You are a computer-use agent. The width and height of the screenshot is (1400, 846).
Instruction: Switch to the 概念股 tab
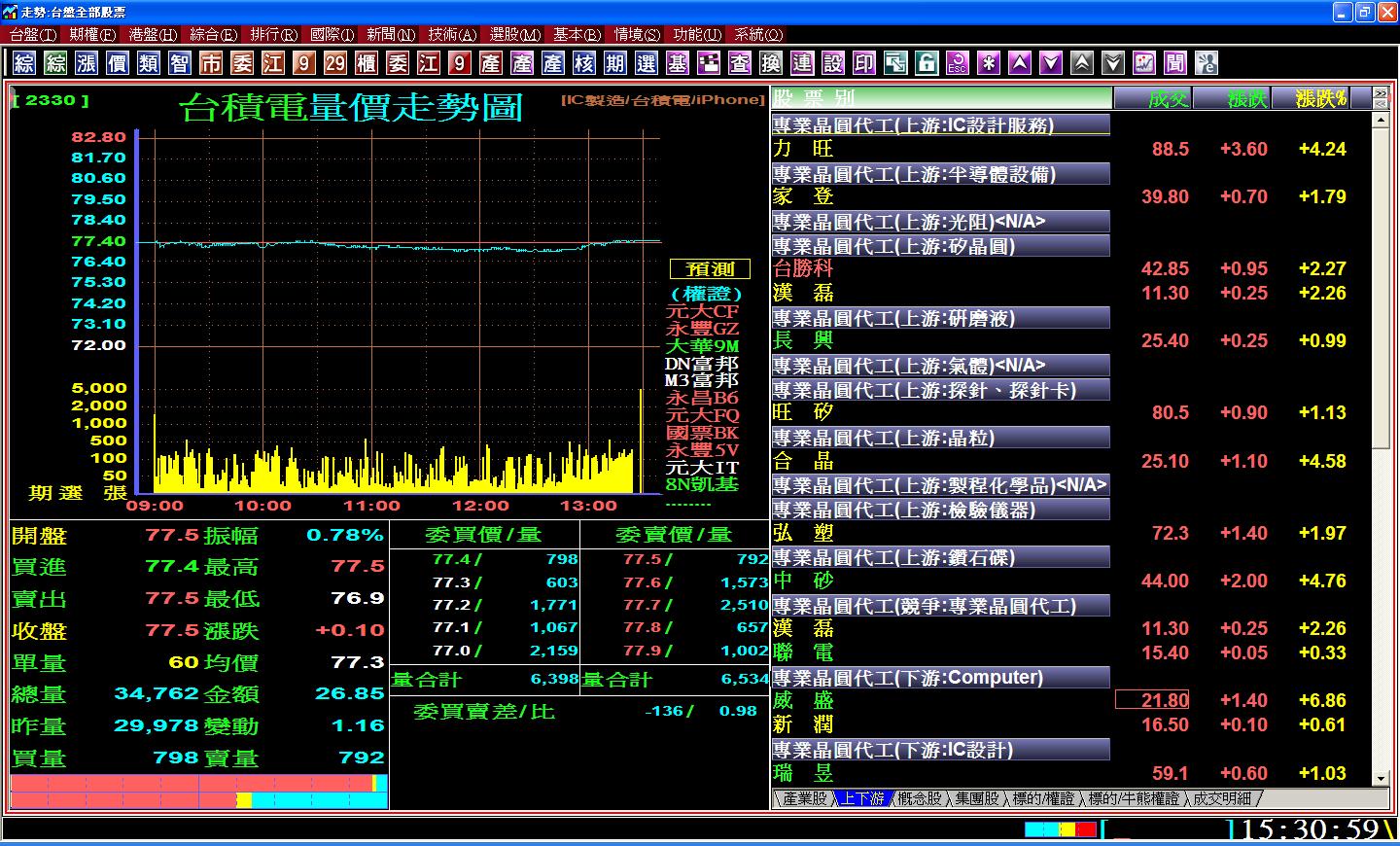(919, 798)
